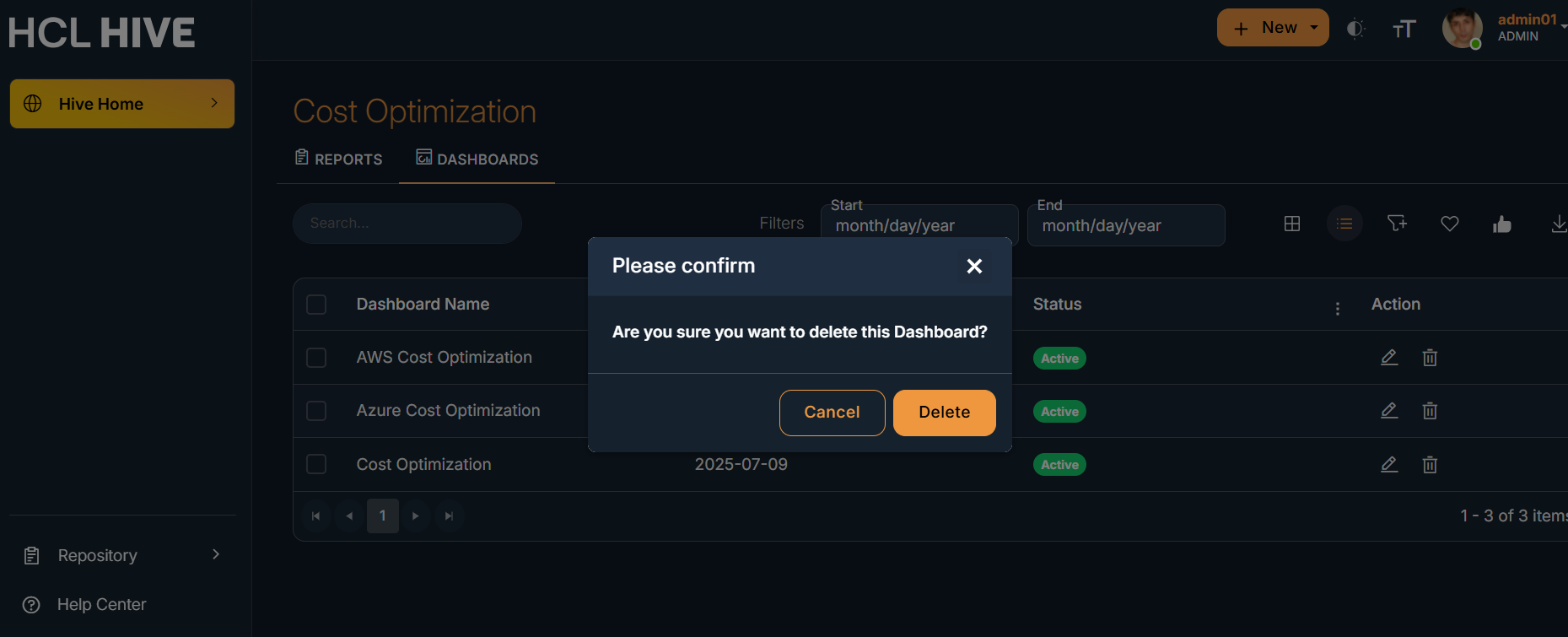Click the font size icon

coord(1404,30)
